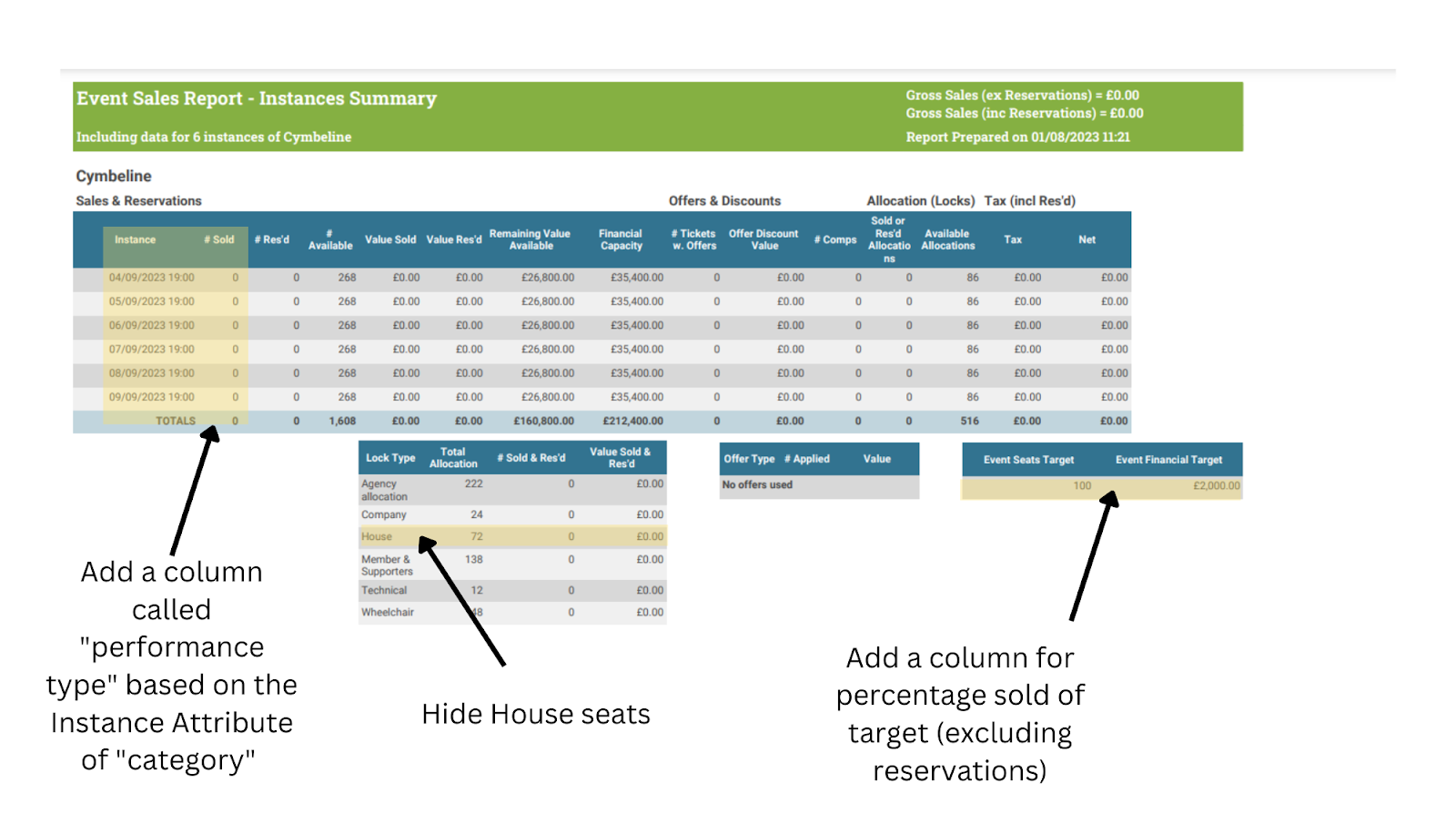Click the "Net" column header

point(1087,239)
